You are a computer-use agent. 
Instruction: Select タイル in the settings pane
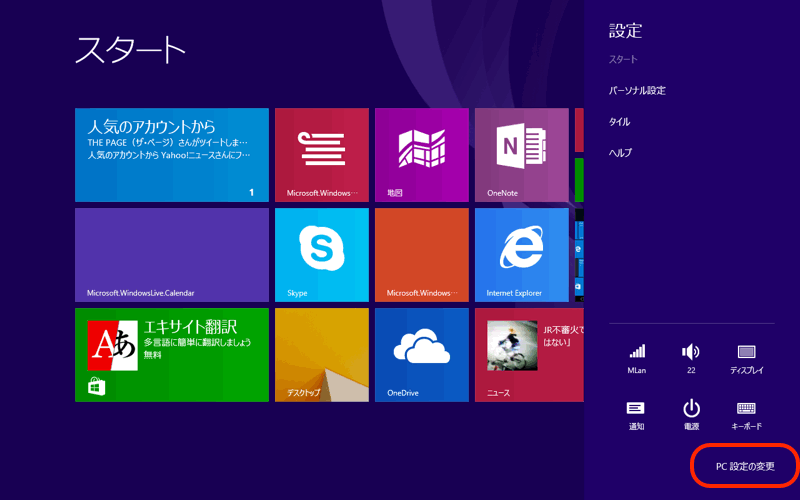pyautogui.click(x=620, y=122)
